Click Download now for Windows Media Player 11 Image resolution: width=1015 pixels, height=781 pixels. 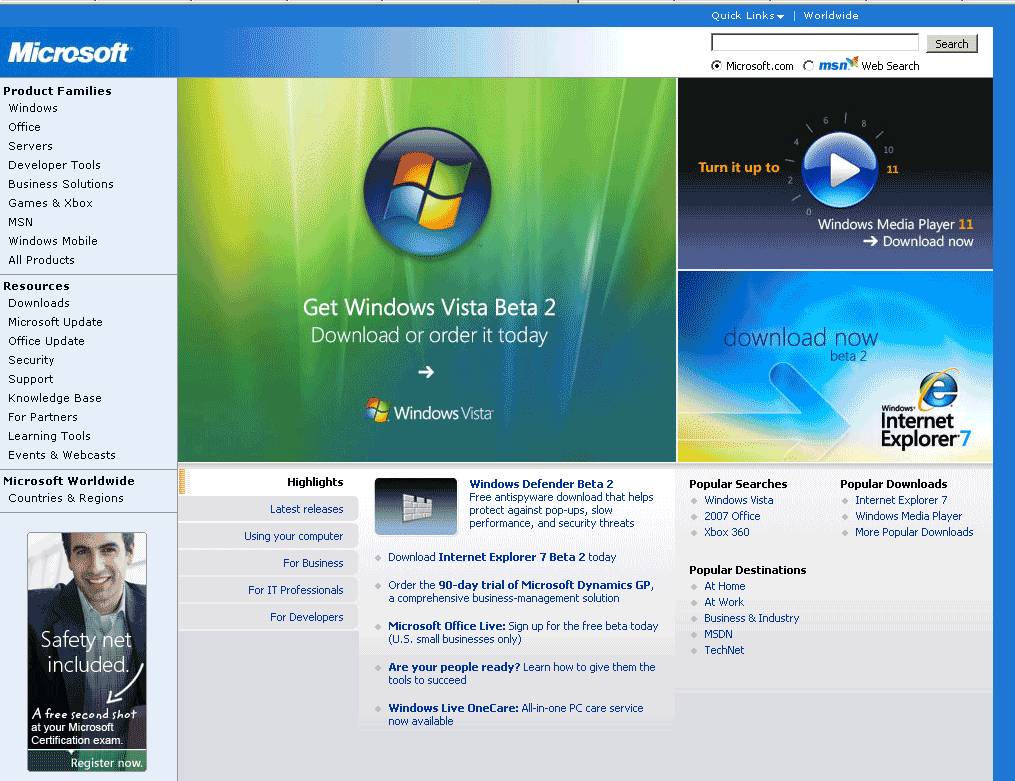[x=918, y=241]
